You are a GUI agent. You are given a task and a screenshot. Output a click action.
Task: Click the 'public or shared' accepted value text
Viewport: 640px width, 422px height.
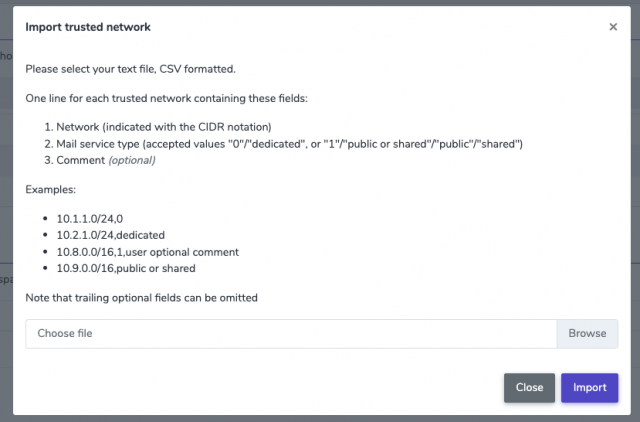pyautogui.click(x=387, y=144)
